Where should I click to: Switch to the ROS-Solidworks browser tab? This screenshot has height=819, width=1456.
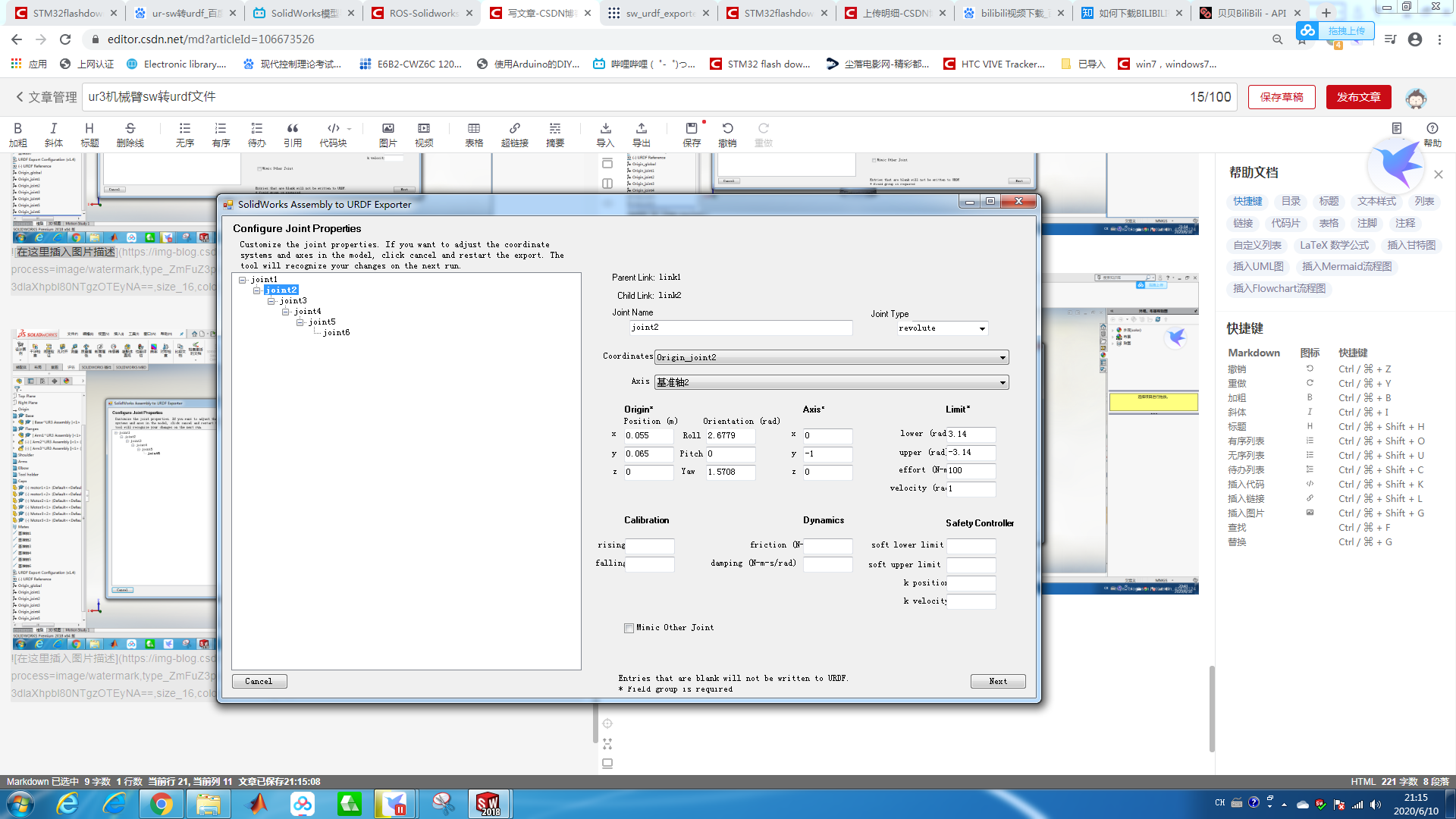(x=423, y=13)
